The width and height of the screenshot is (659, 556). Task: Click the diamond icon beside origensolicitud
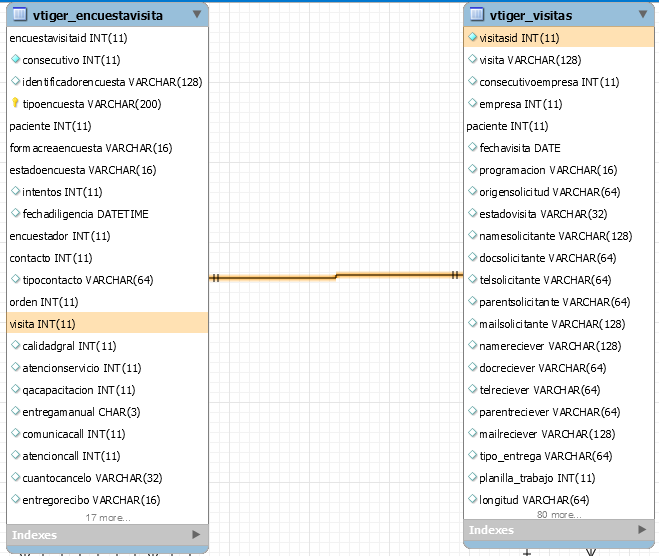[472, 191]
